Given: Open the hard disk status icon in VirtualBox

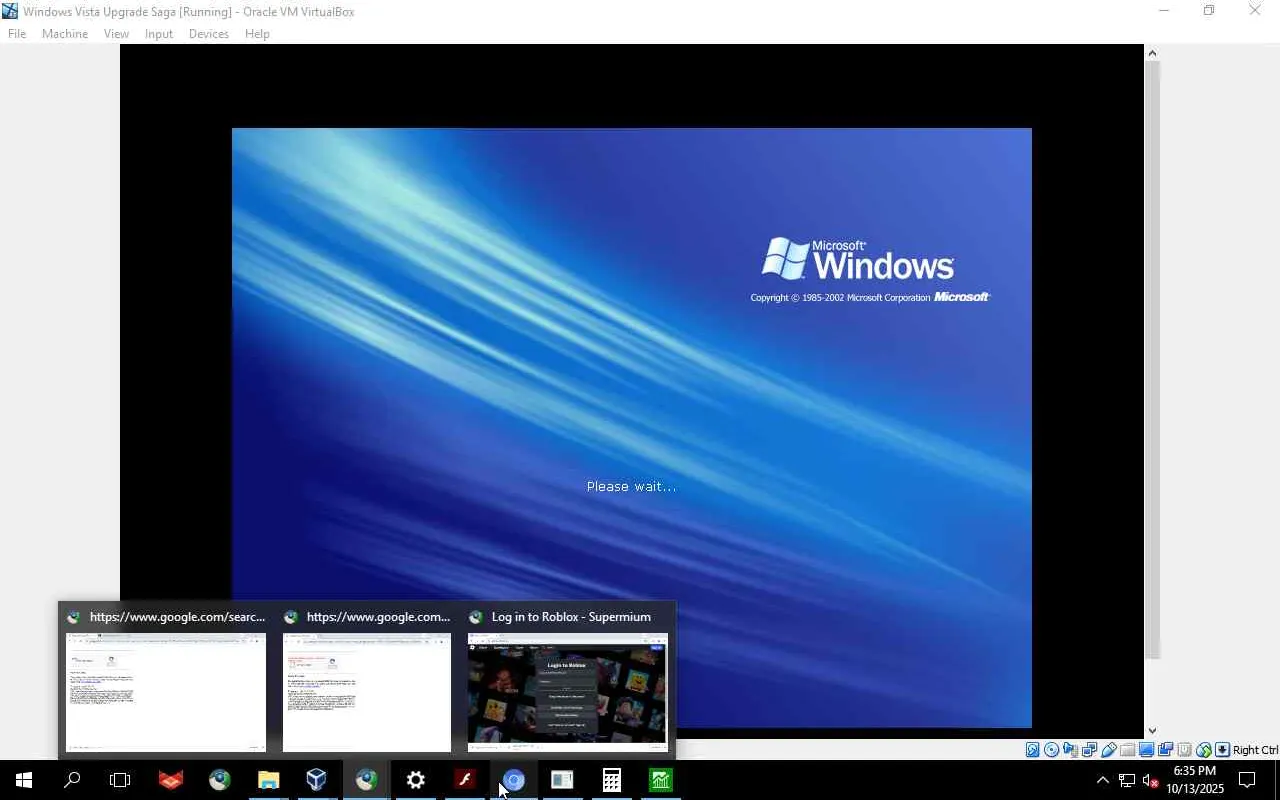Looking at the screenshot, I should click(1032, 750).
